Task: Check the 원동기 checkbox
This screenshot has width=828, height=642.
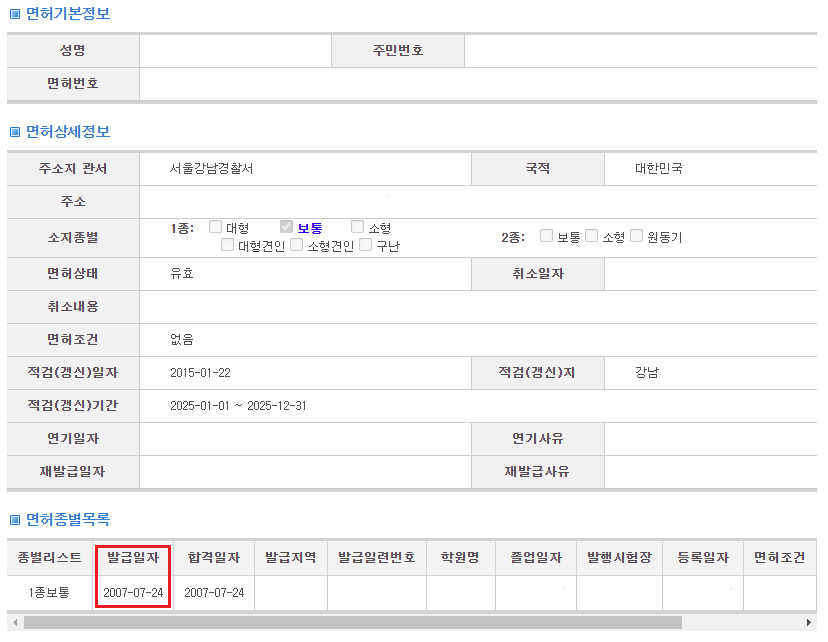Action: pyautogui.click(x=636, y=235)
